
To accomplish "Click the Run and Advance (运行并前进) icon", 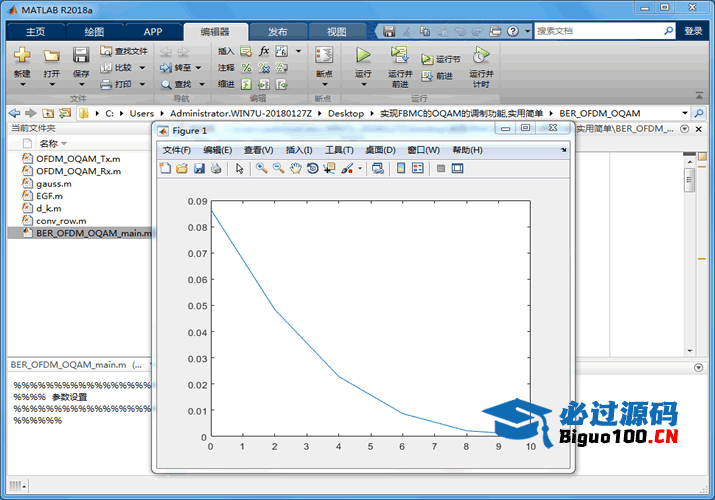I will (399, 55).
